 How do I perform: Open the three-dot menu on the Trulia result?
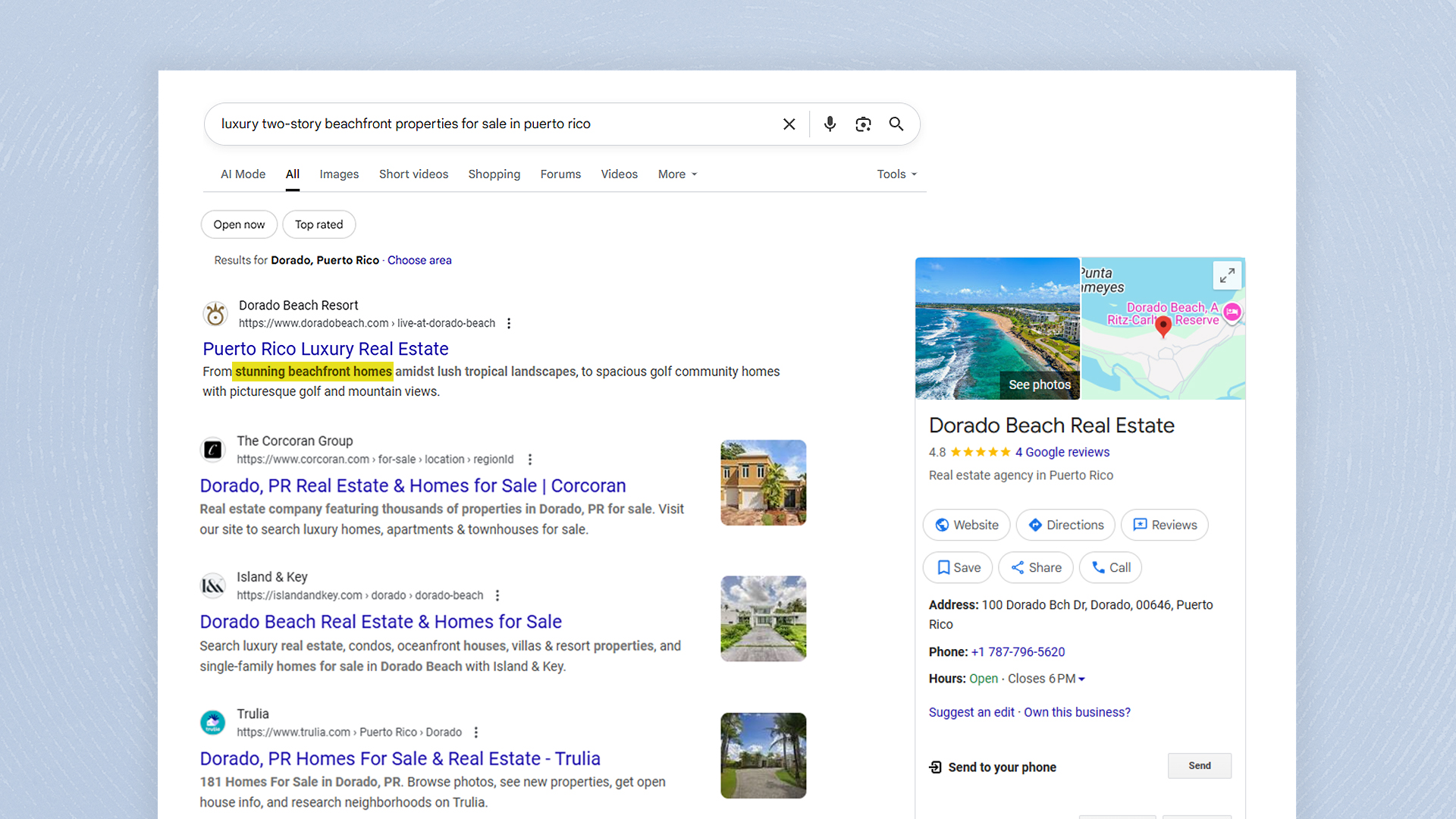coord(476,732)
